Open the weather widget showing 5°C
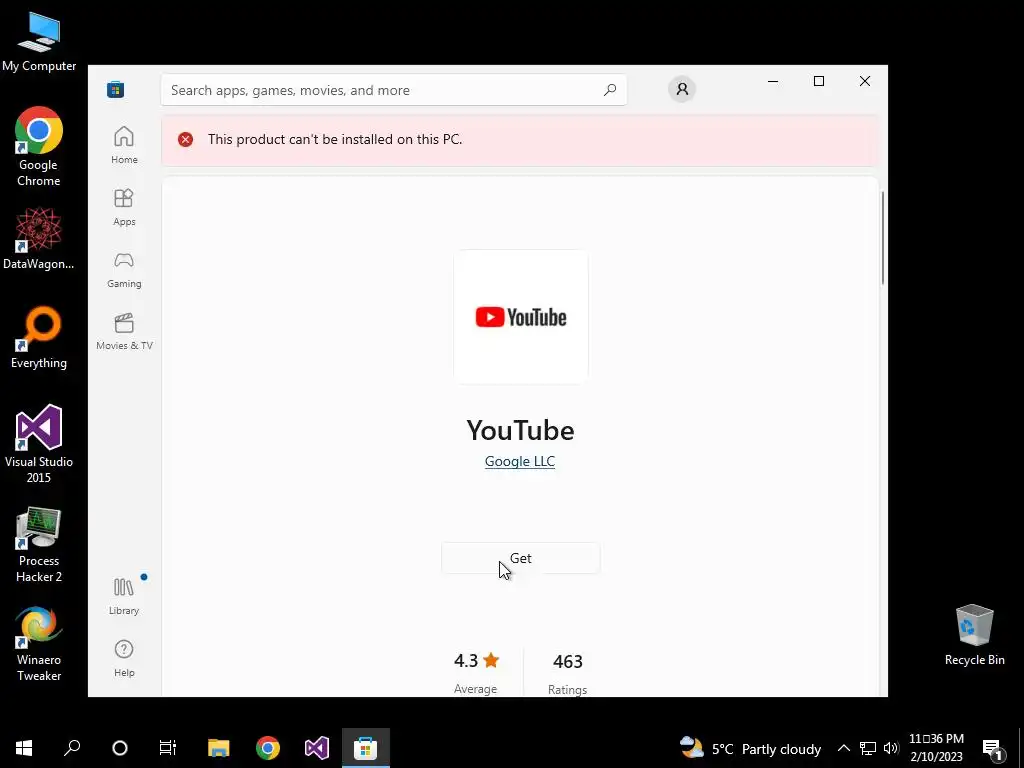This screenshot has width=1024, height=768. (x=750, y=748)
